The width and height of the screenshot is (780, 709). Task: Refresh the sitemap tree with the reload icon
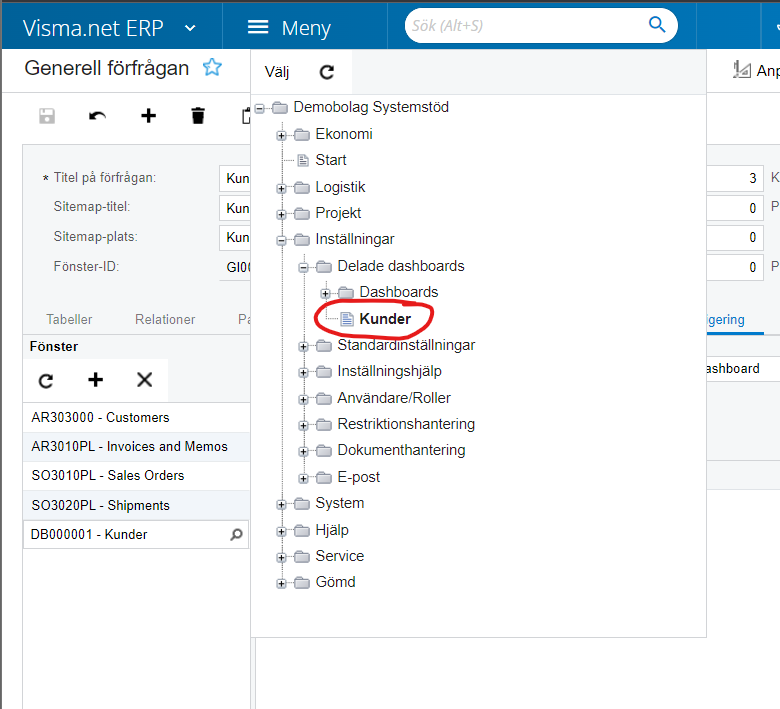pos(326,72)
